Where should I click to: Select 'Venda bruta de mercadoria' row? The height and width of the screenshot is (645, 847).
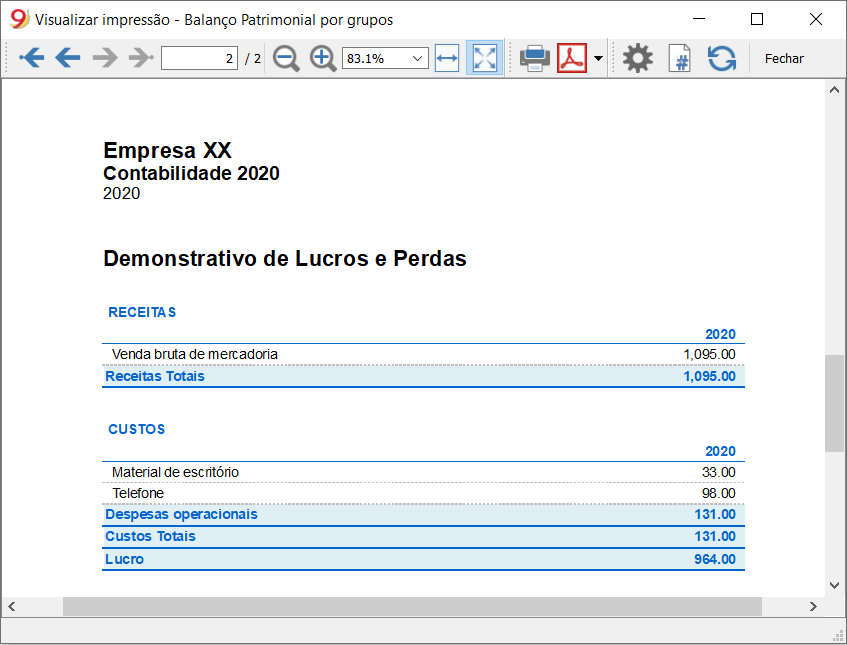423,354
